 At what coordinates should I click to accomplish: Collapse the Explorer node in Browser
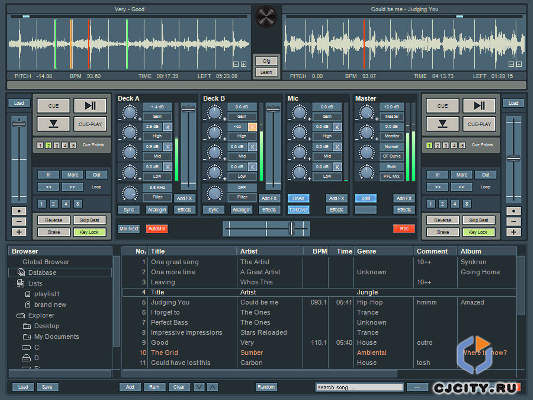click(x=20, y=316)
